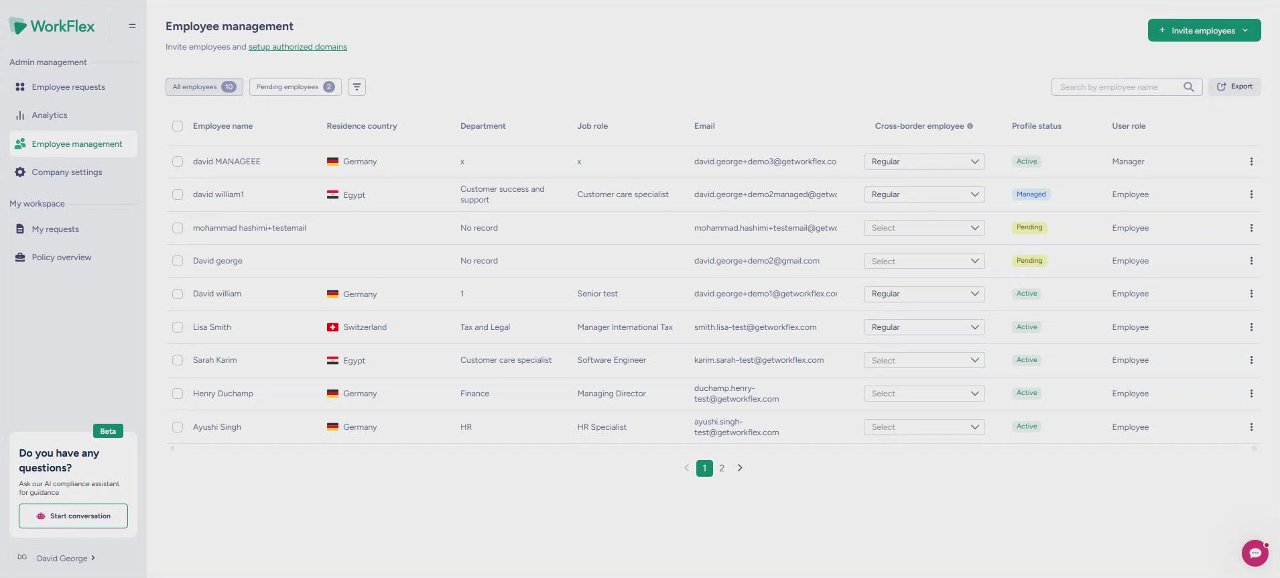Tick the checkbox for Sarah Karim
Image resolution: width=1280 pixels, height=578 pixels.
[x=177, y=360]
